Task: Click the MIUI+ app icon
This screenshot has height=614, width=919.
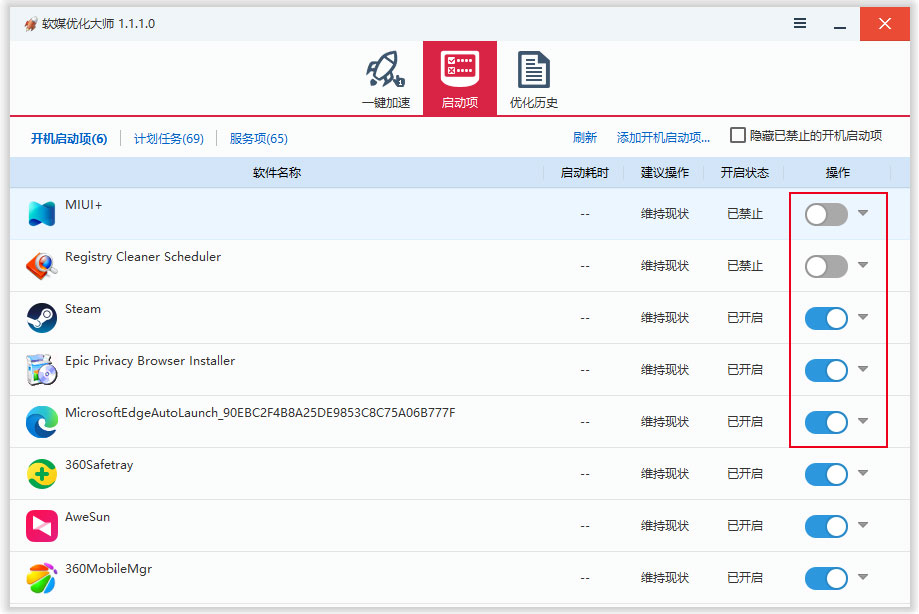Action: click(x=42, y=214)
